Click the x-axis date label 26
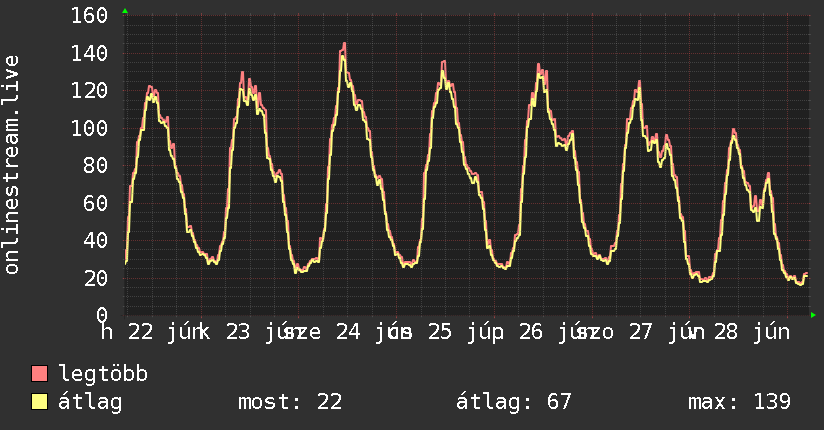This screenshot has height=430, width=824. click(x=531, y=332)
